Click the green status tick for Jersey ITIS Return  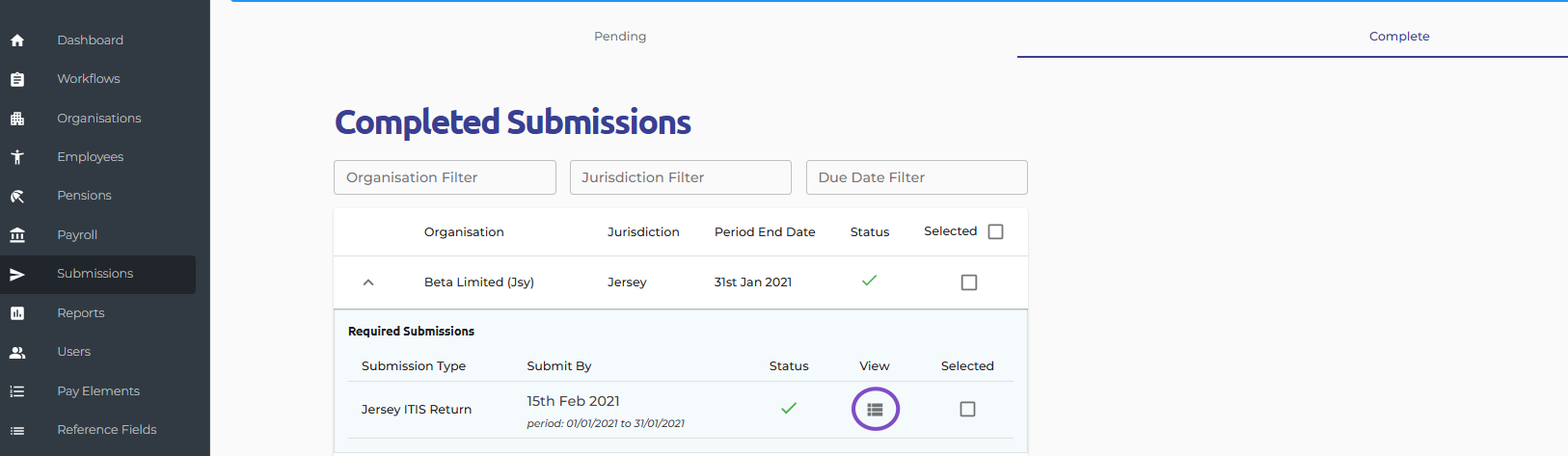[x=789, y=409]
